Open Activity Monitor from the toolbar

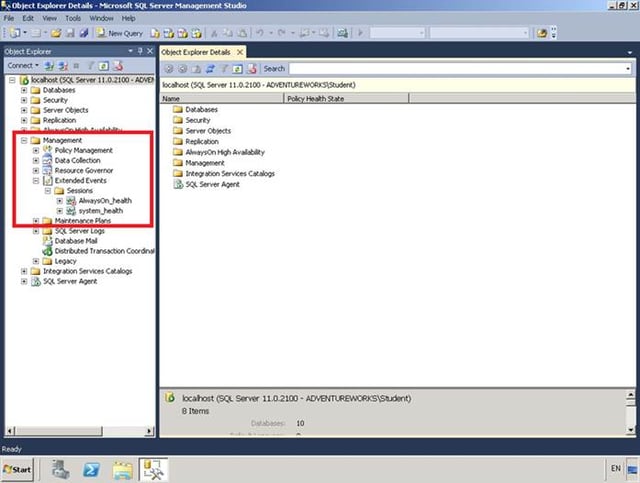click(342, 33)
